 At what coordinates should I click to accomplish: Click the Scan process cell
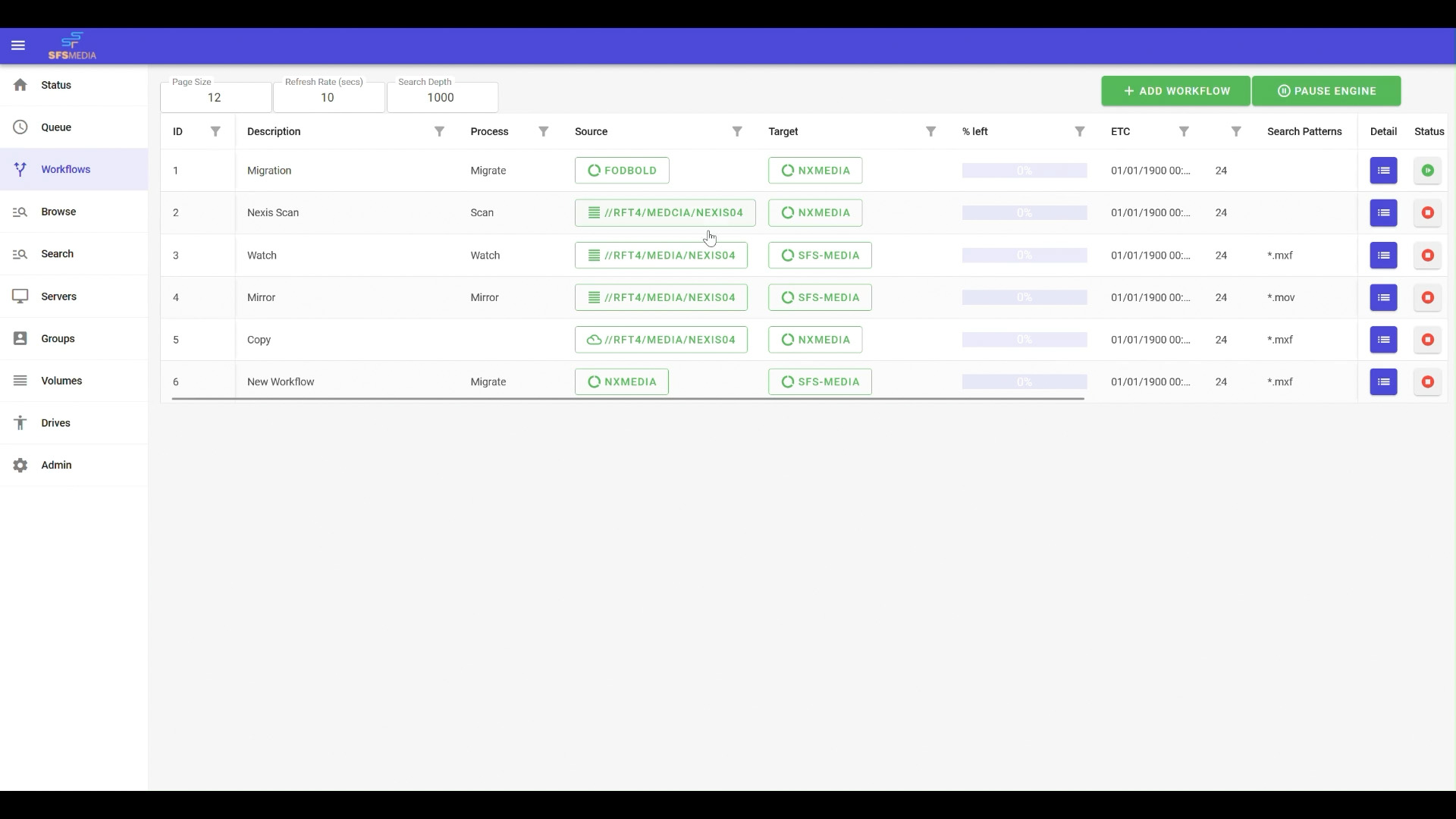tap(482, 213)
